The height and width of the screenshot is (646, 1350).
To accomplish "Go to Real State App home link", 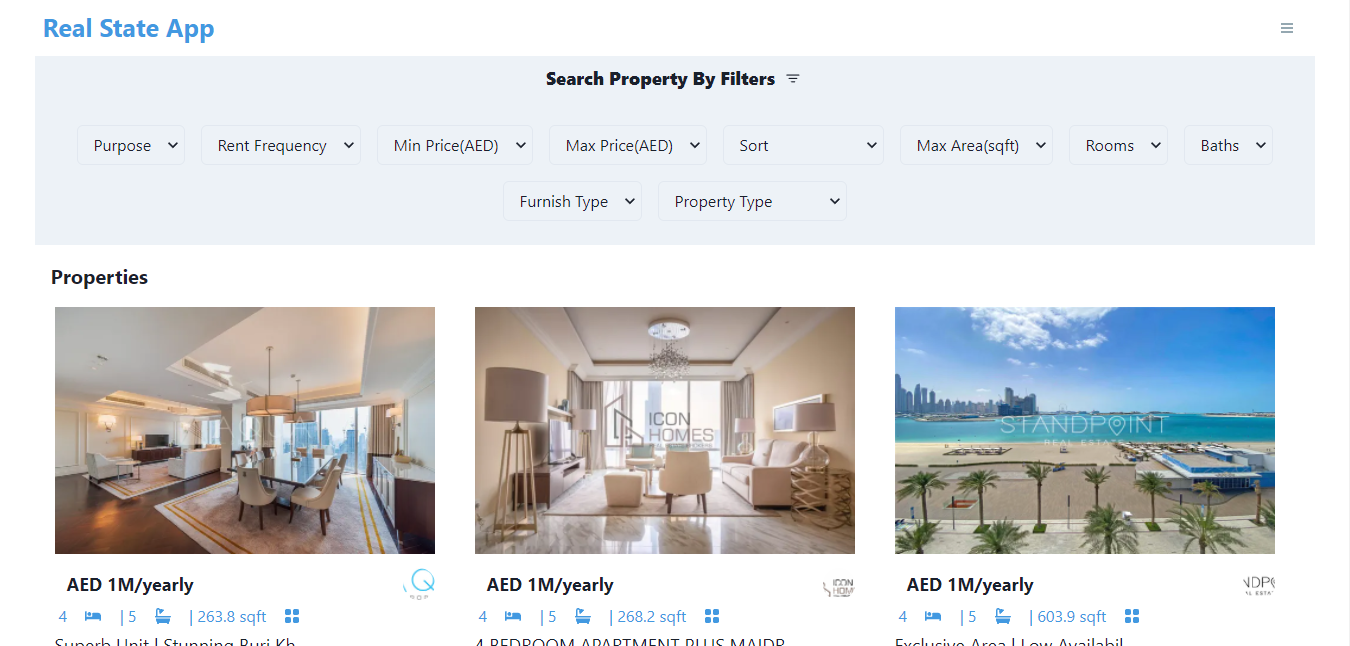I will point(129,28).
